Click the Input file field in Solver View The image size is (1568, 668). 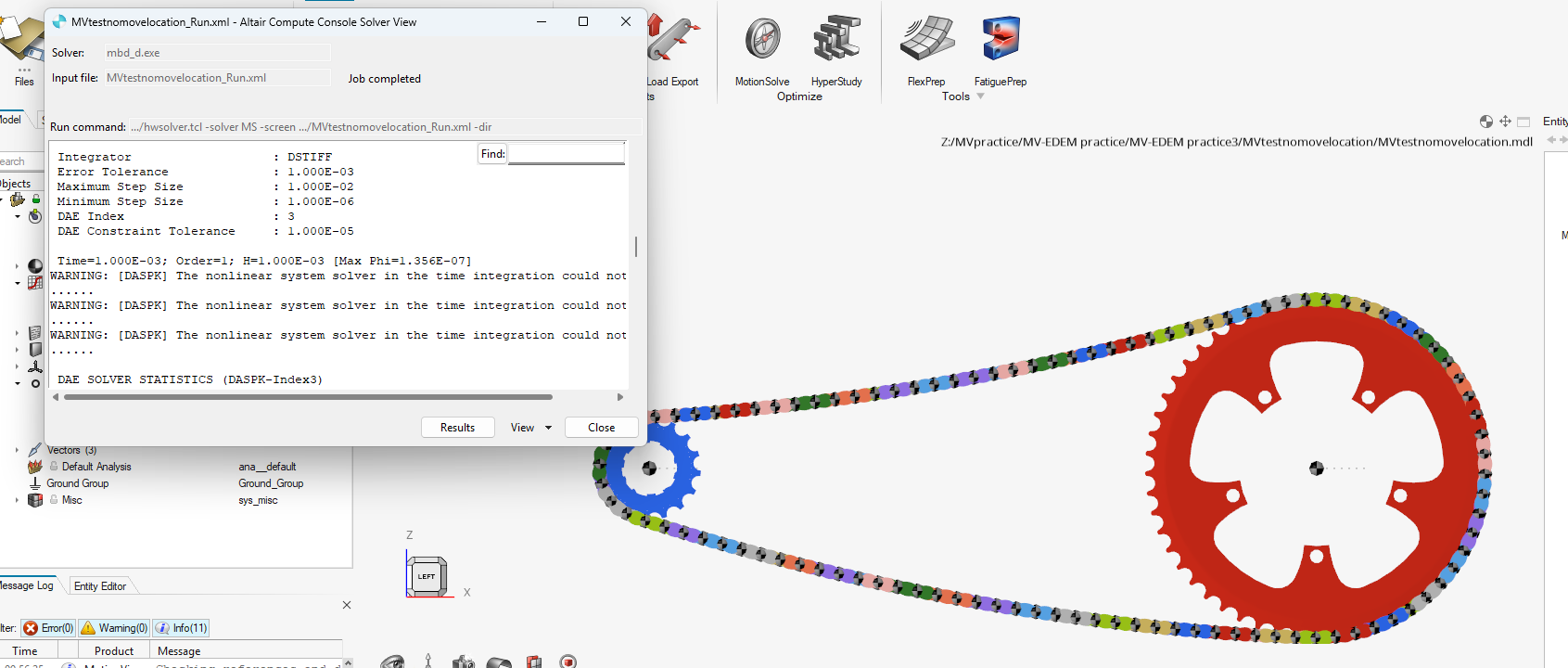pyautogui.click(x=216, y=78)
